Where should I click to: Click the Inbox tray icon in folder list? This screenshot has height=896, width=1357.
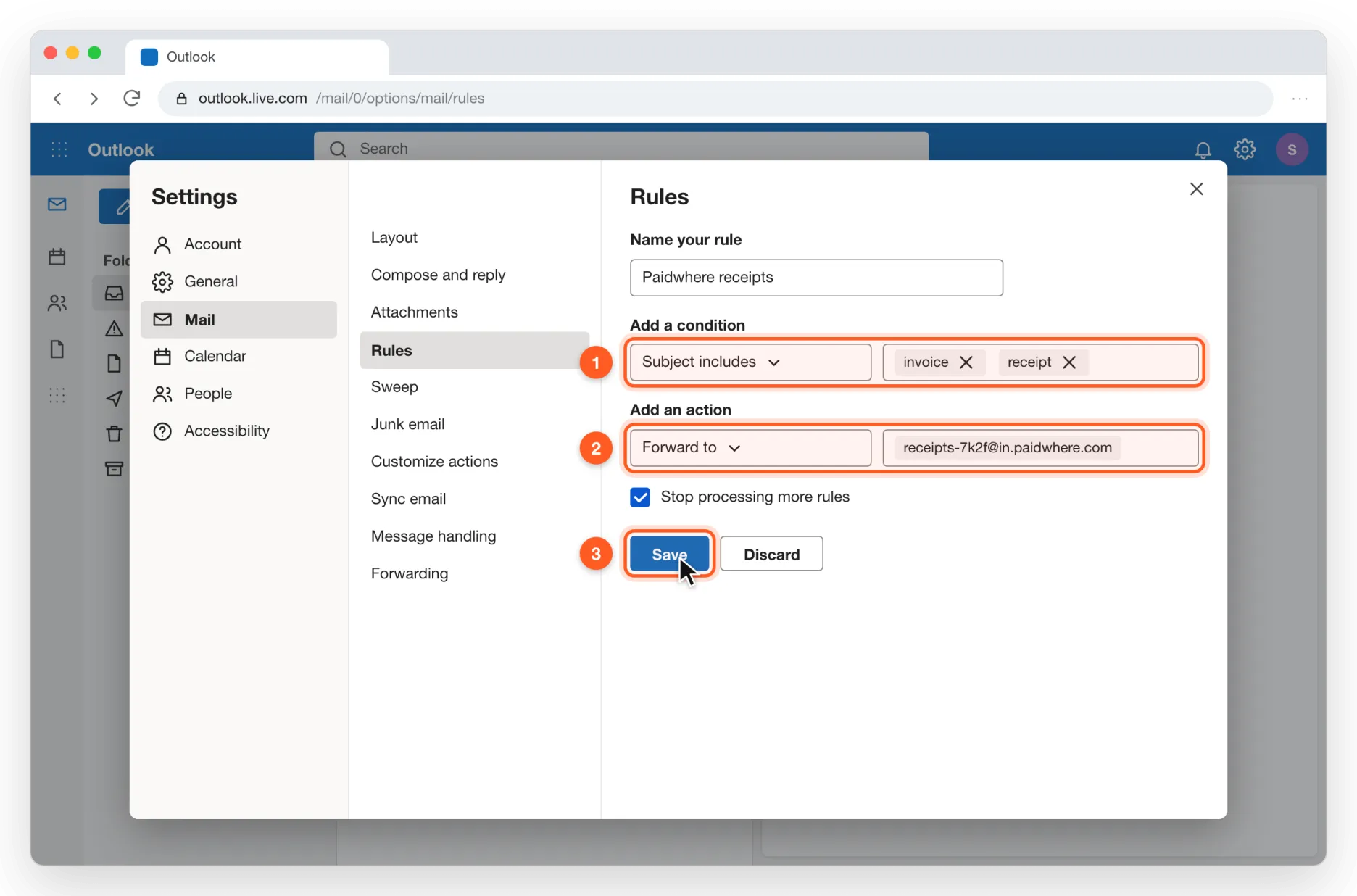(114, 293)
